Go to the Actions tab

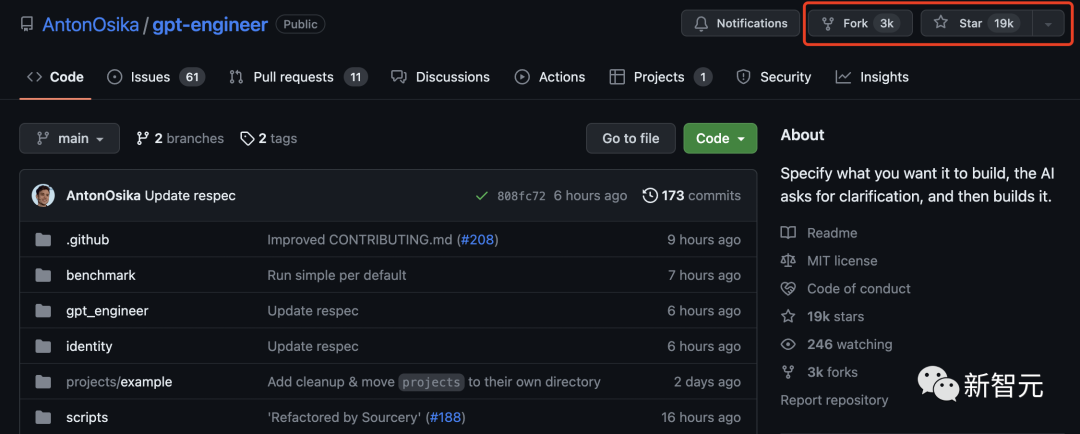coord(549,77)
